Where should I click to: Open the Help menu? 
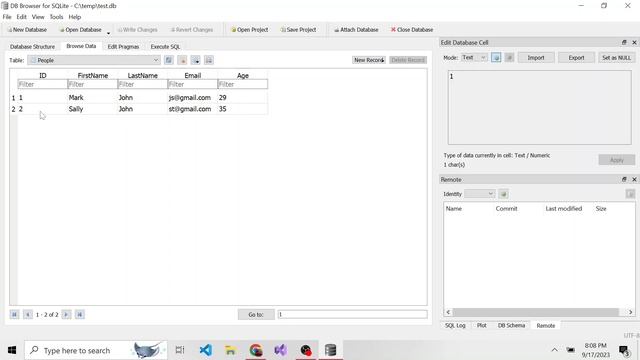(x=75, y=17)
